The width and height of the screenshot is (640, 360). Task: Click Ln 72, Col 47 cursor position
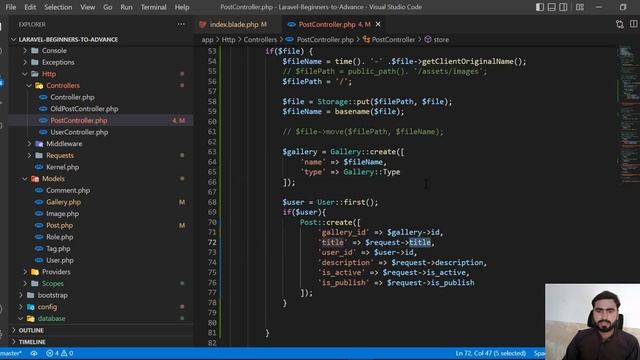(490, 353)
